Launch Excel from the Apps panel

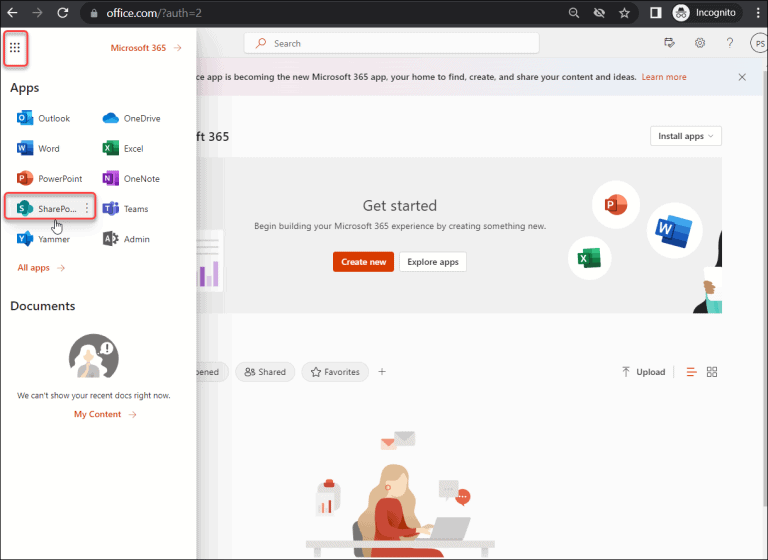[x=123, y=148]
